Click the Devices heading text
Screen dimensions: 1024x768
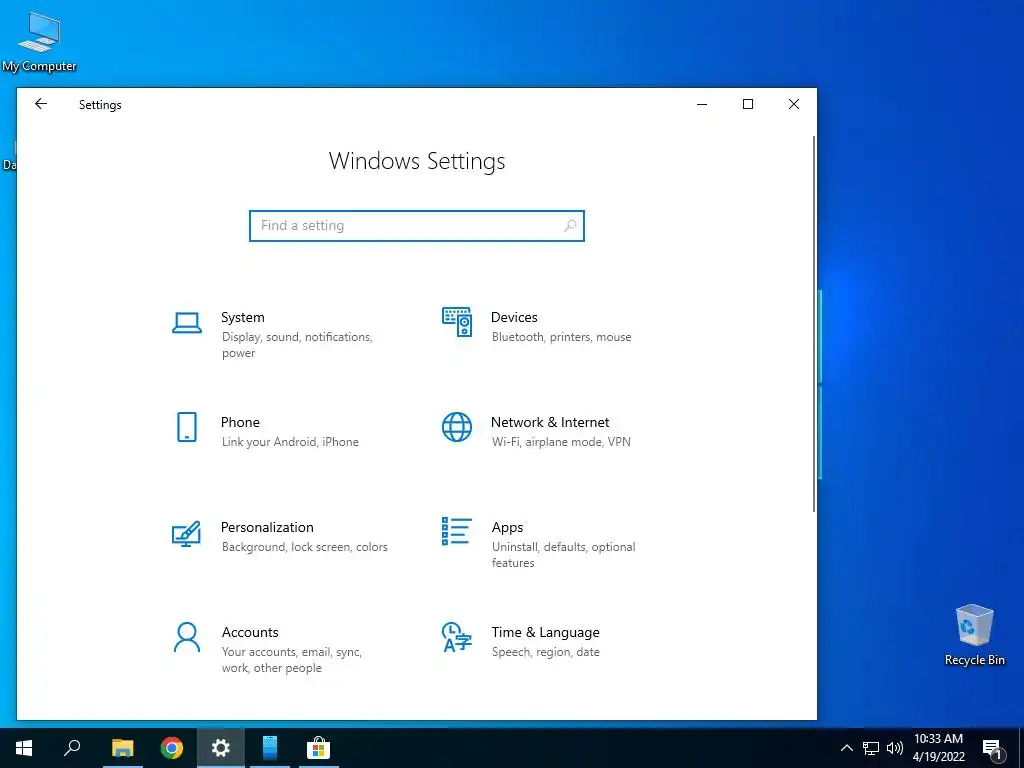click(x=514, y=317)
